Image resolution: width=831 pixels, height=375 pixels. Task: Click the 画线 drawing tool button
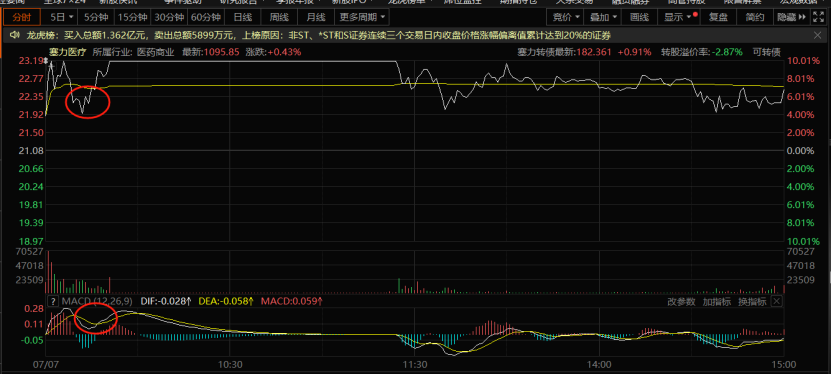(x=640, y=17)
